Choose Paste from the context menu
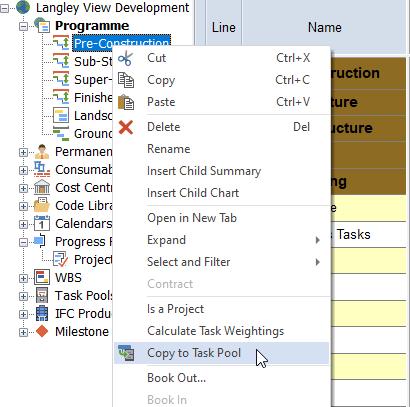Image resolution: width=410 pixels, height=407 pixels. 221,102
